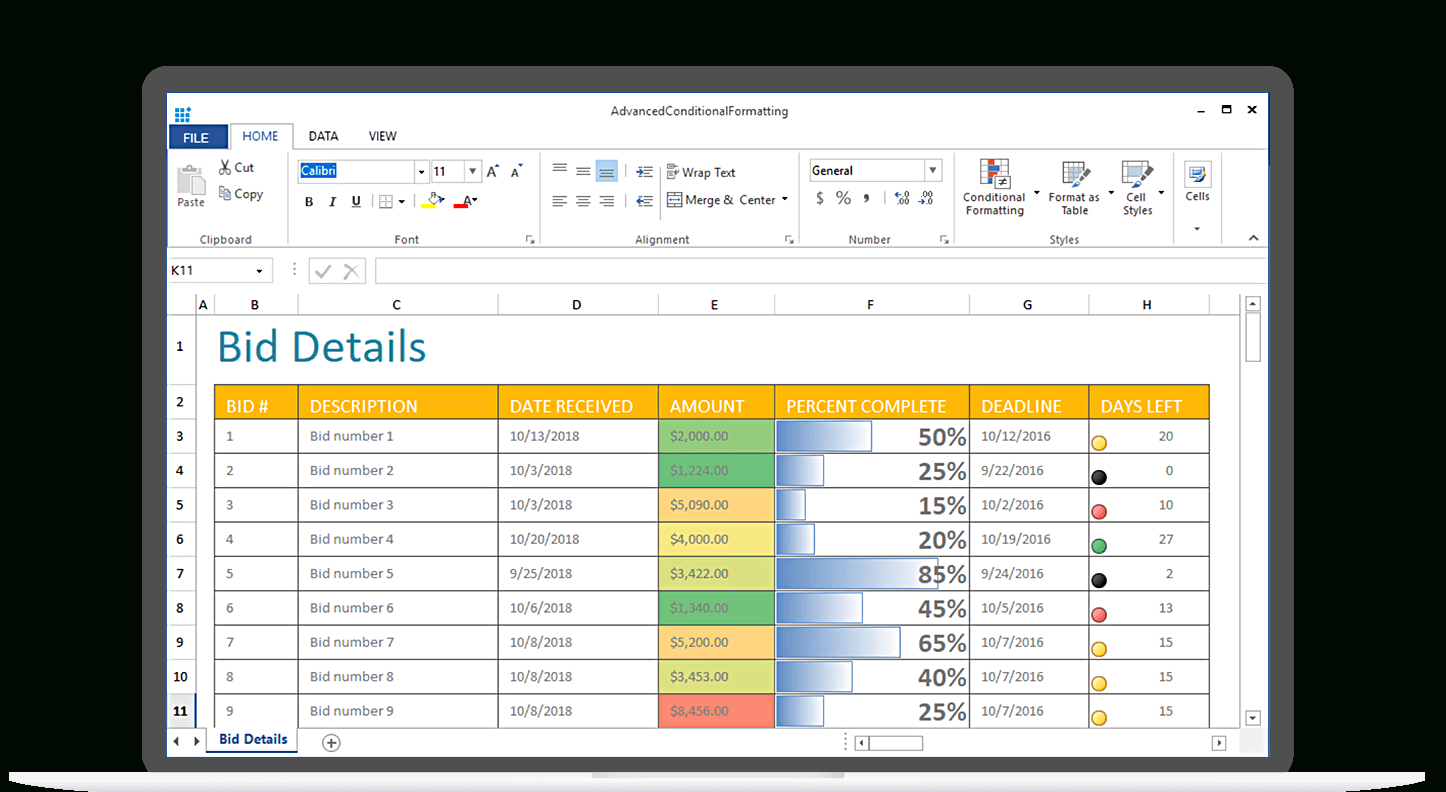This screenshot has height=792, width=1446.
Task: Toggle italic formatting
Action: 332,201
